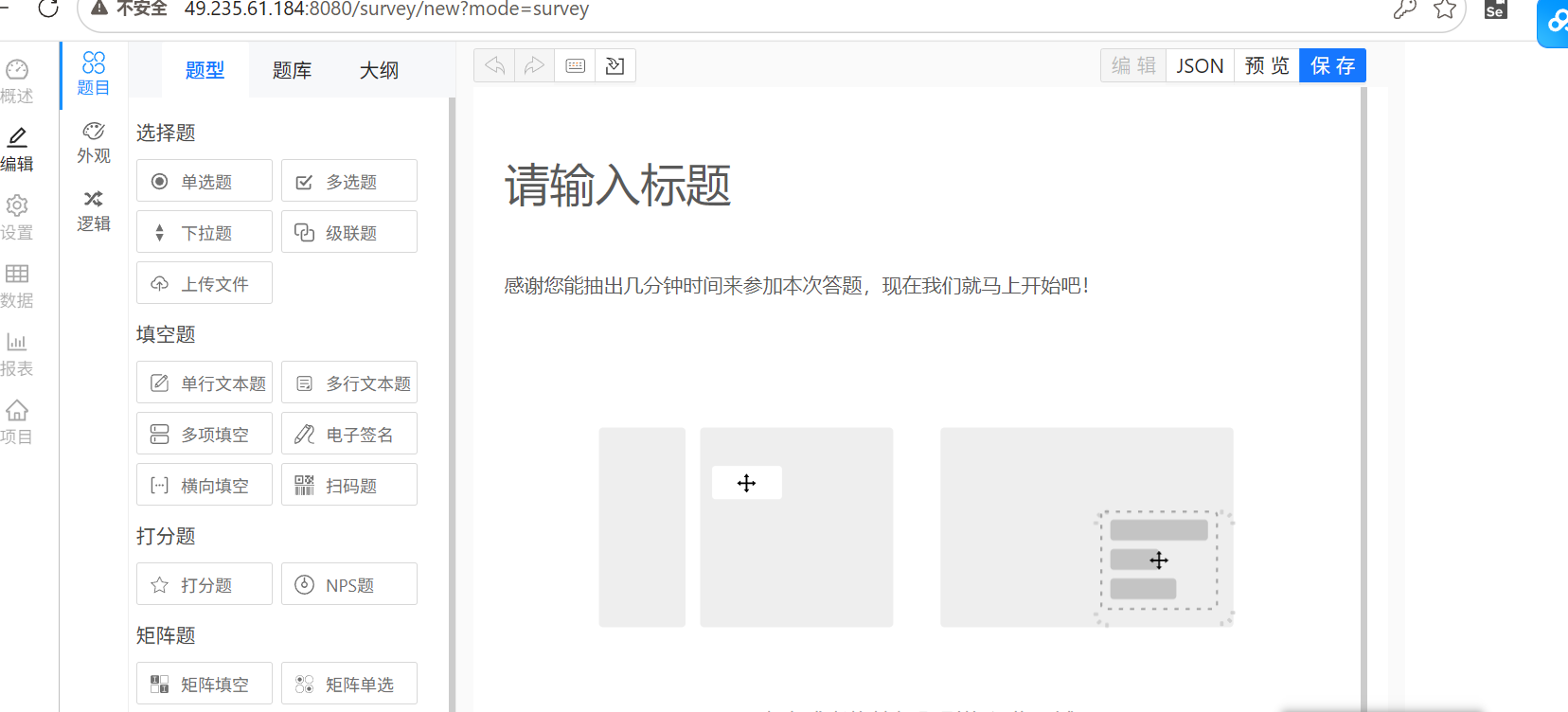The image size is (1568, 712).
Task: Switch to the 题库 tab
Action: point(292,70)
